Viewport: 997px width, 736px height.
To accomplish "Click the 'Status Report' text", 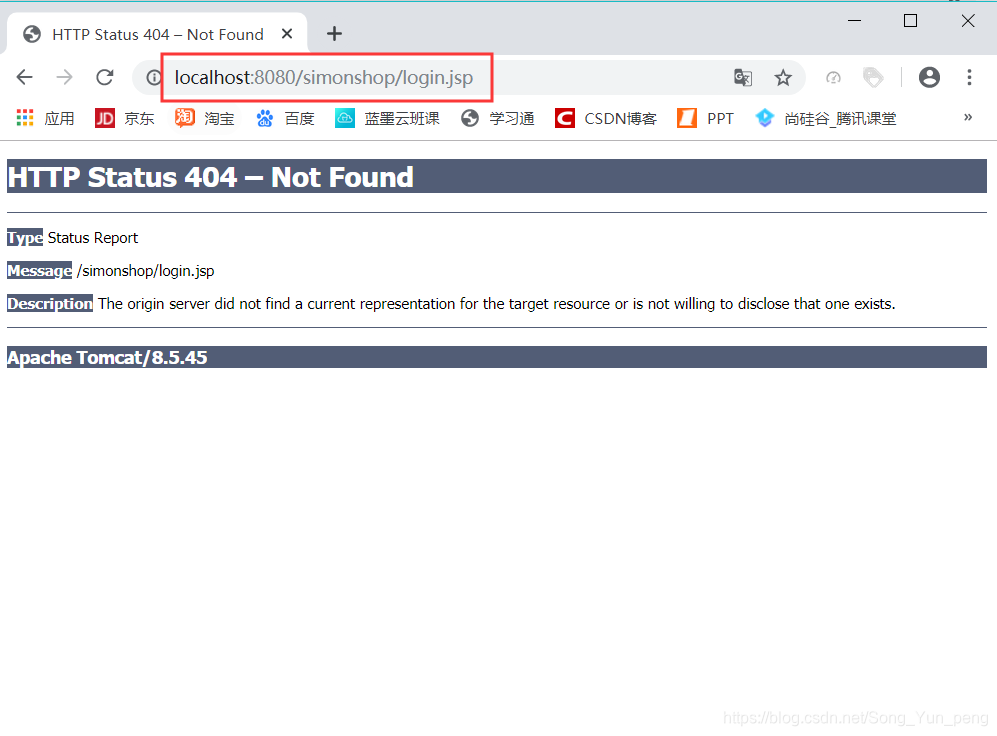I will coord(93,238).
